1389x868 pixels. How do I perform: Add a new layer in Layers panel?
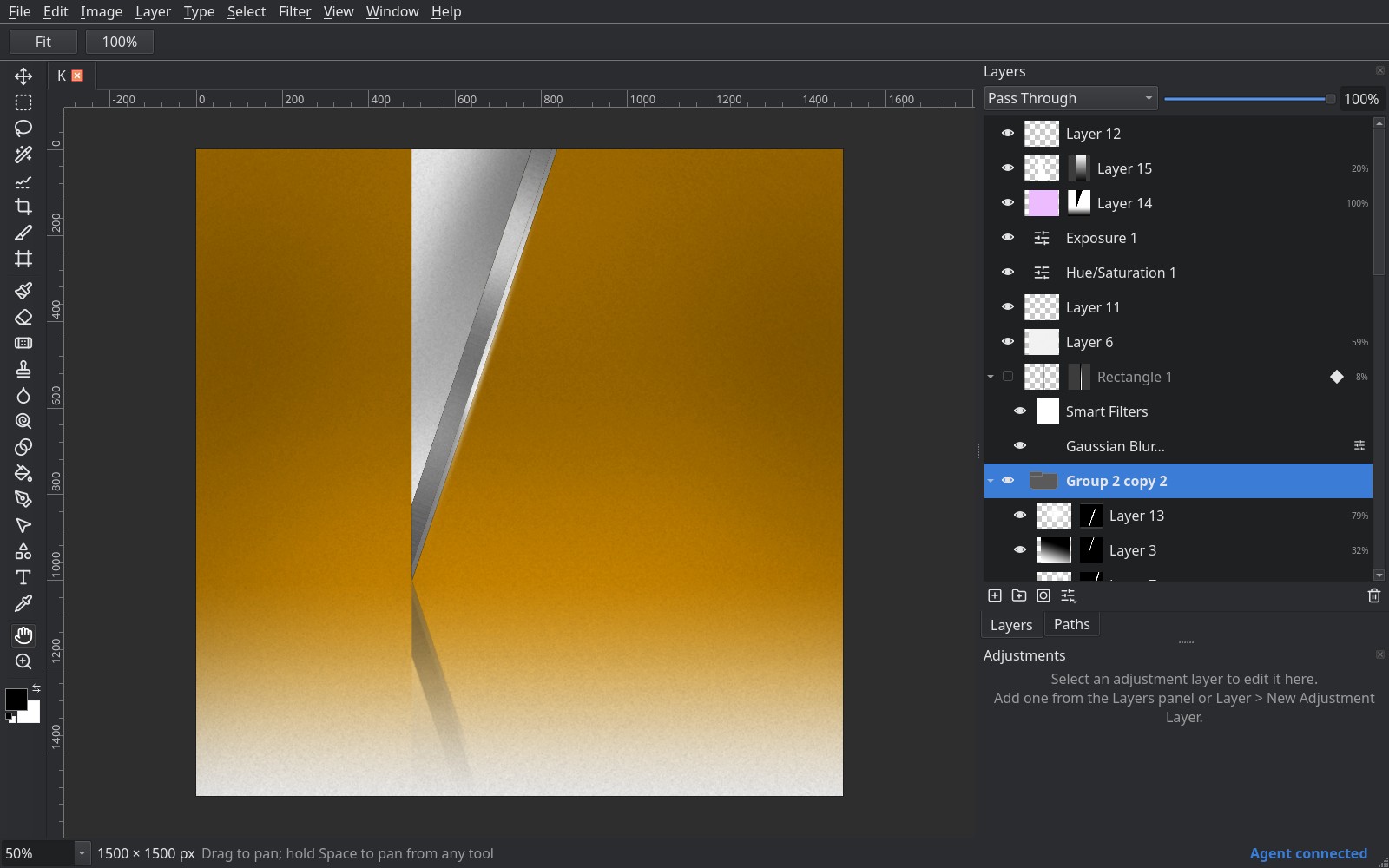995,595
